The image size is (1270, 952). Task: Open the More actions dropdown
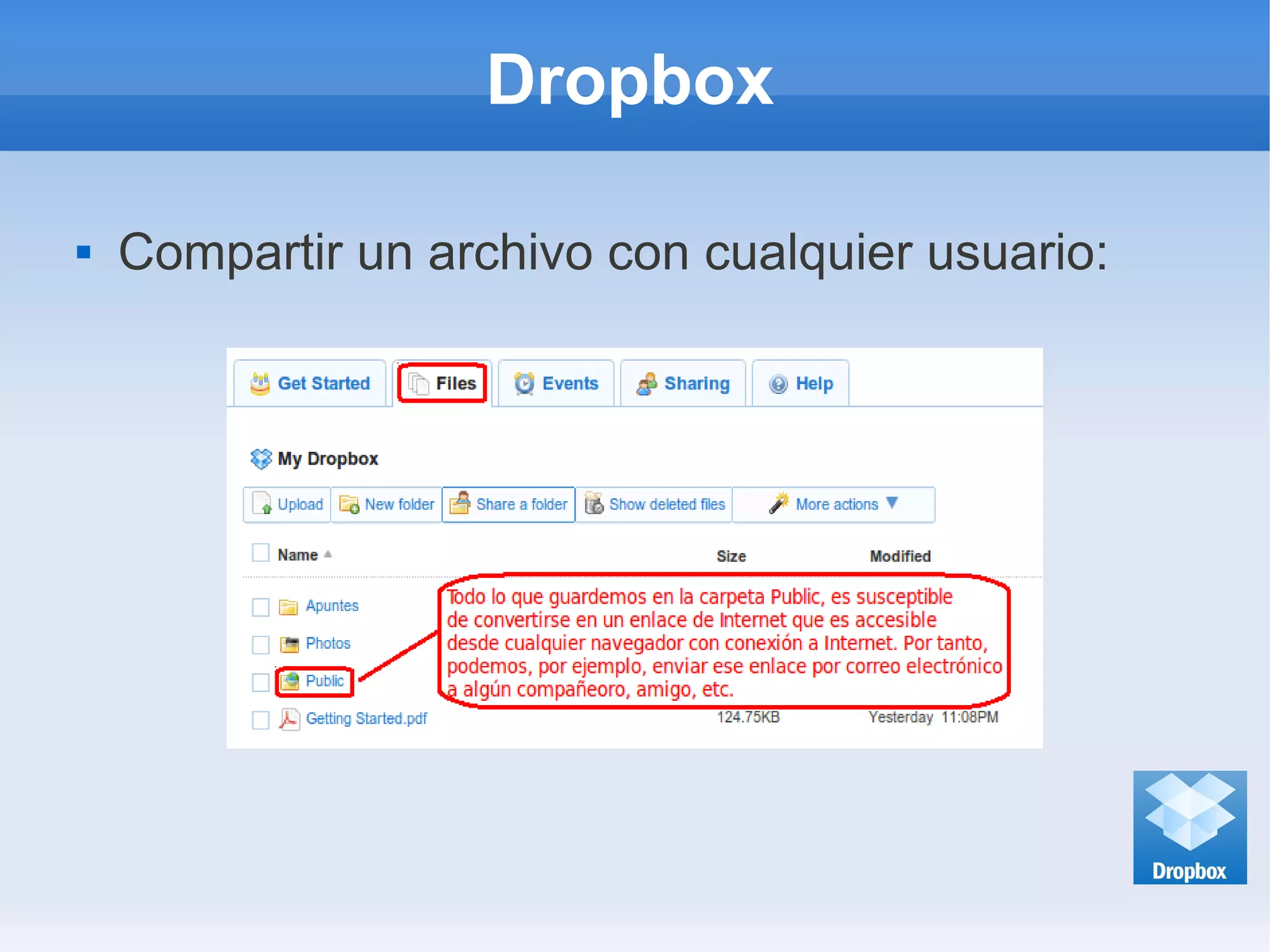(833, 504)
